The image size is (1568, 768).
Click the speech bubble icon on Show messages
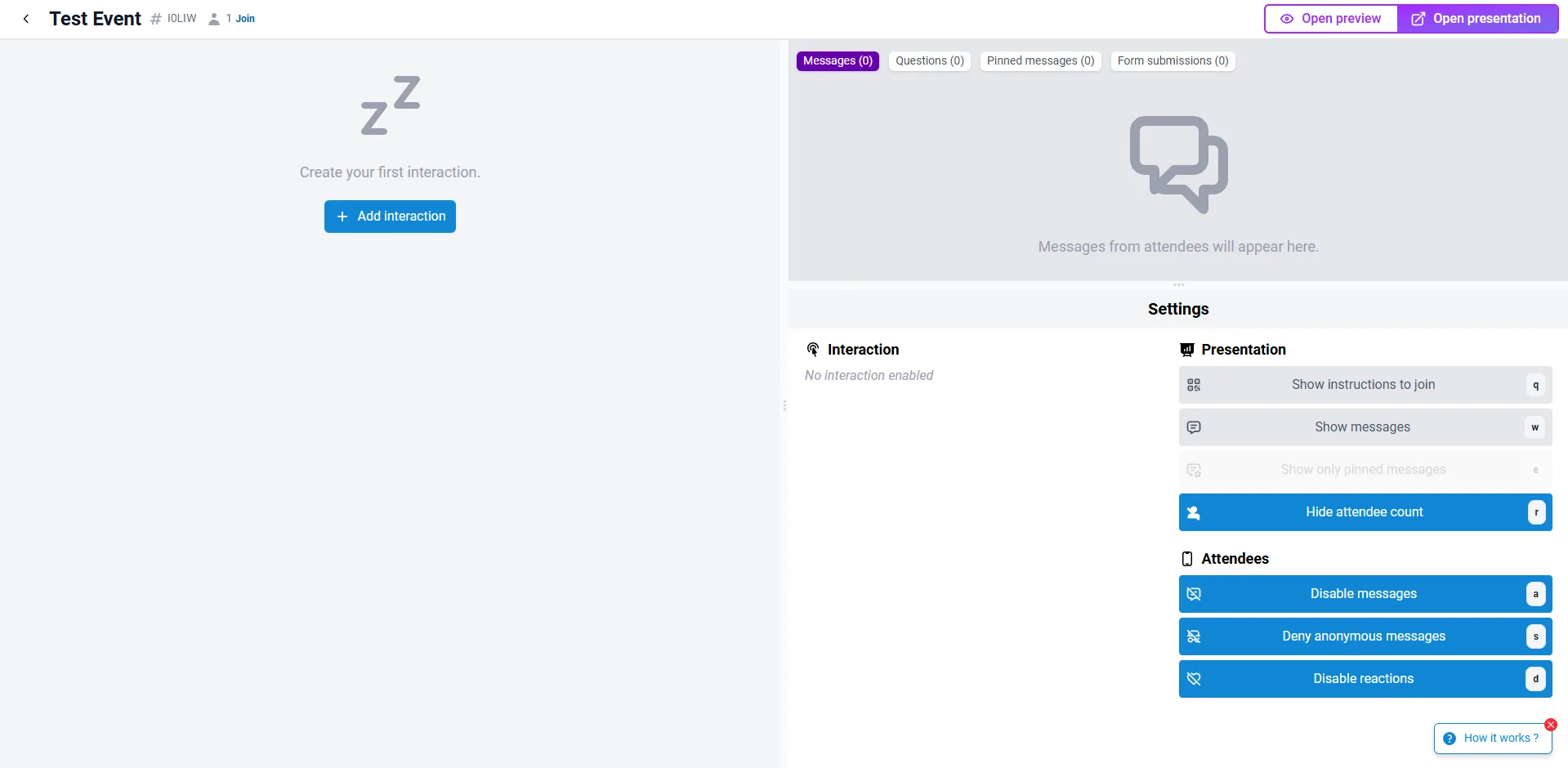click(x=1194, y=426)
